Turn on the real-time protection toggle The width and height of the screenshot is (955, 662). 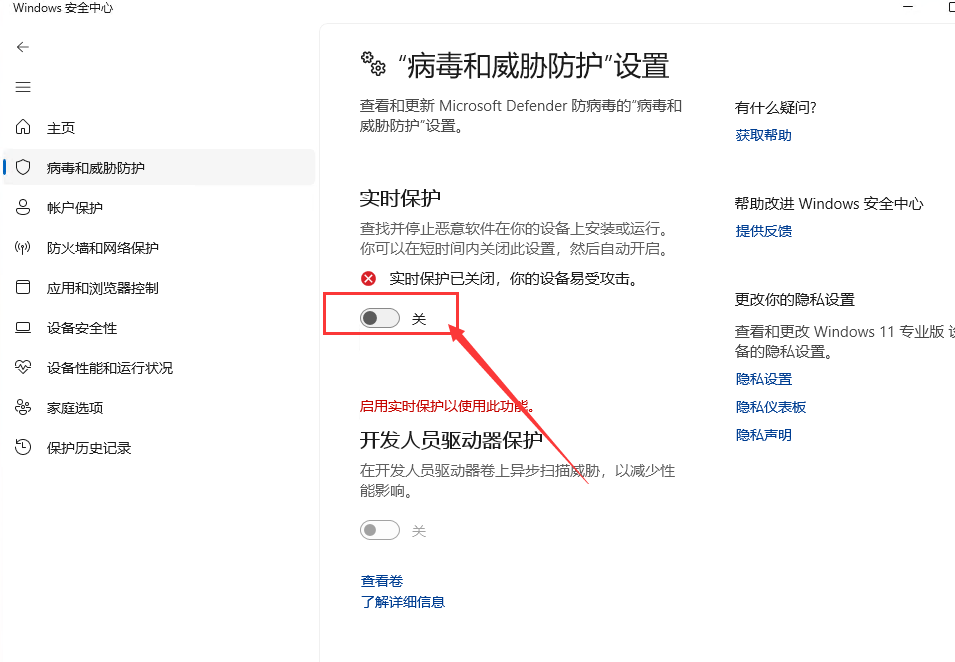tap(380, 318)
